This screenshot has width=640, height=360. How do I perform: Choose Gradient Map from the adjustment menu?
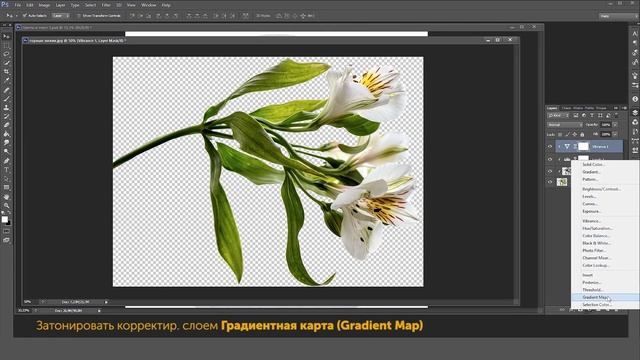pyautogui.click(x=605, y=297)
